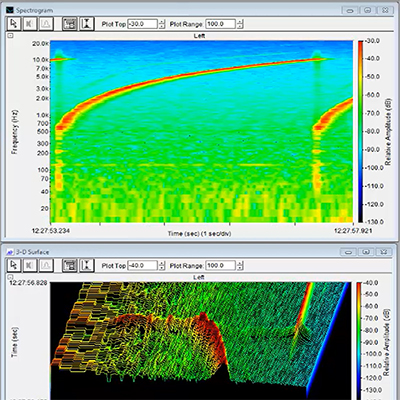Click the 'Left' channel label above 3-D surface
400x400 pixels.
pos(199,277)
